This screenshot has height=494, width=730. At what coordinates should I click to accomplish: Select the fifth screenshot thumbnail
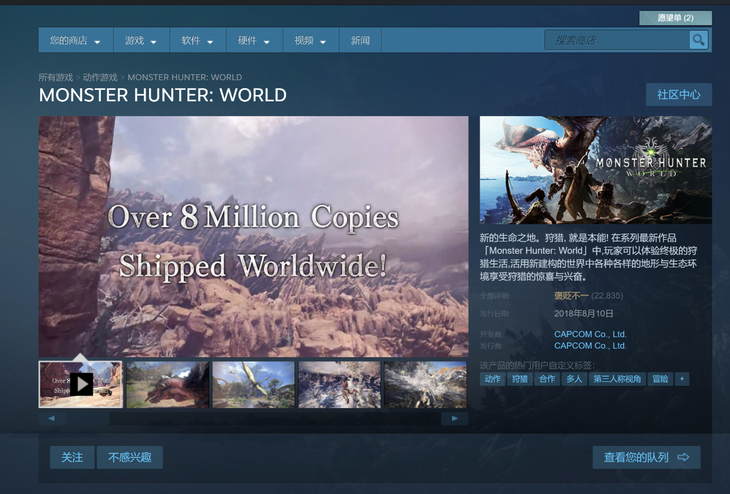coord(425,385)
